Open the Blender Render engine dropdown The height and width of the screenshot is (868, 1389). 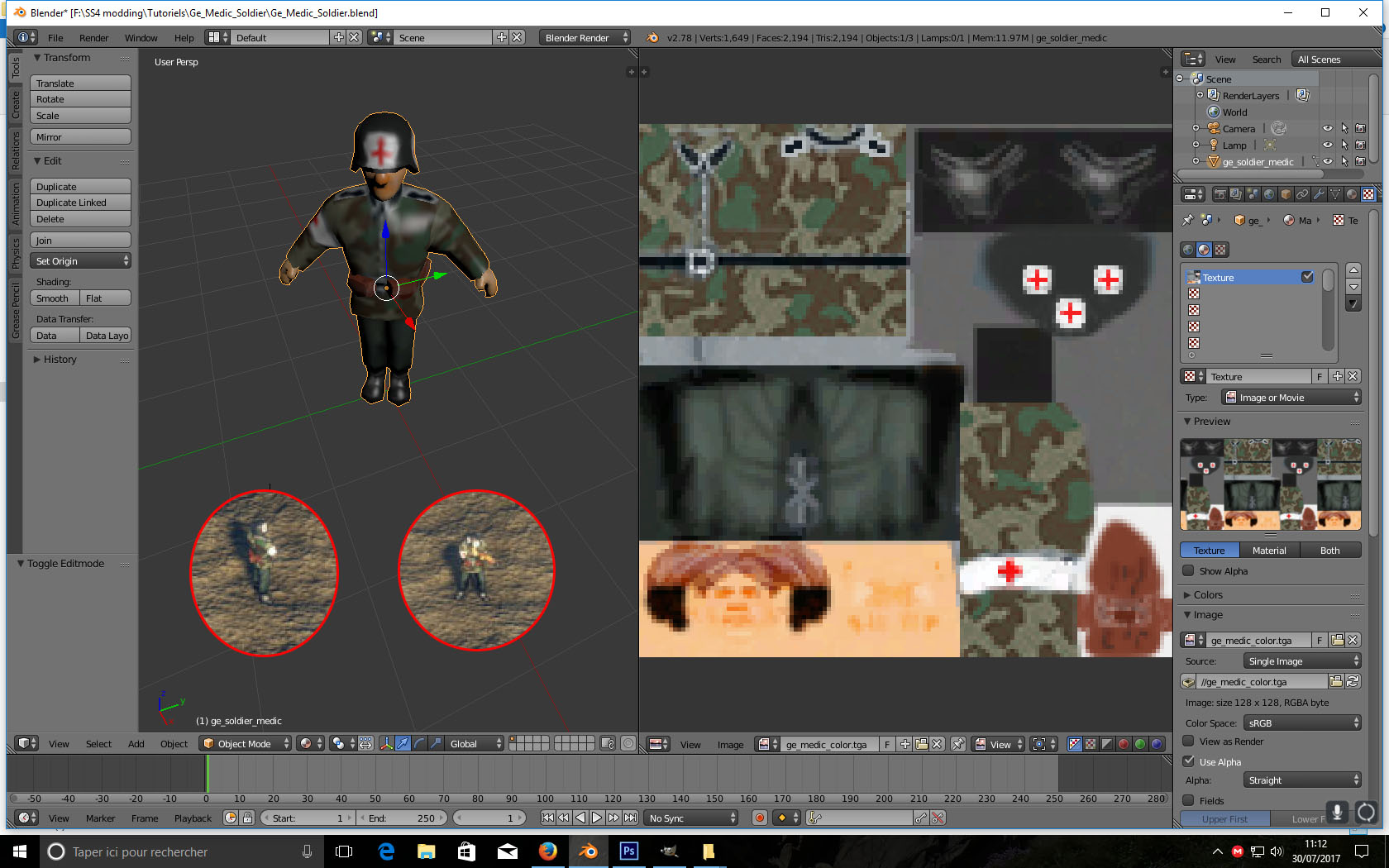click(x=585, y=37)
